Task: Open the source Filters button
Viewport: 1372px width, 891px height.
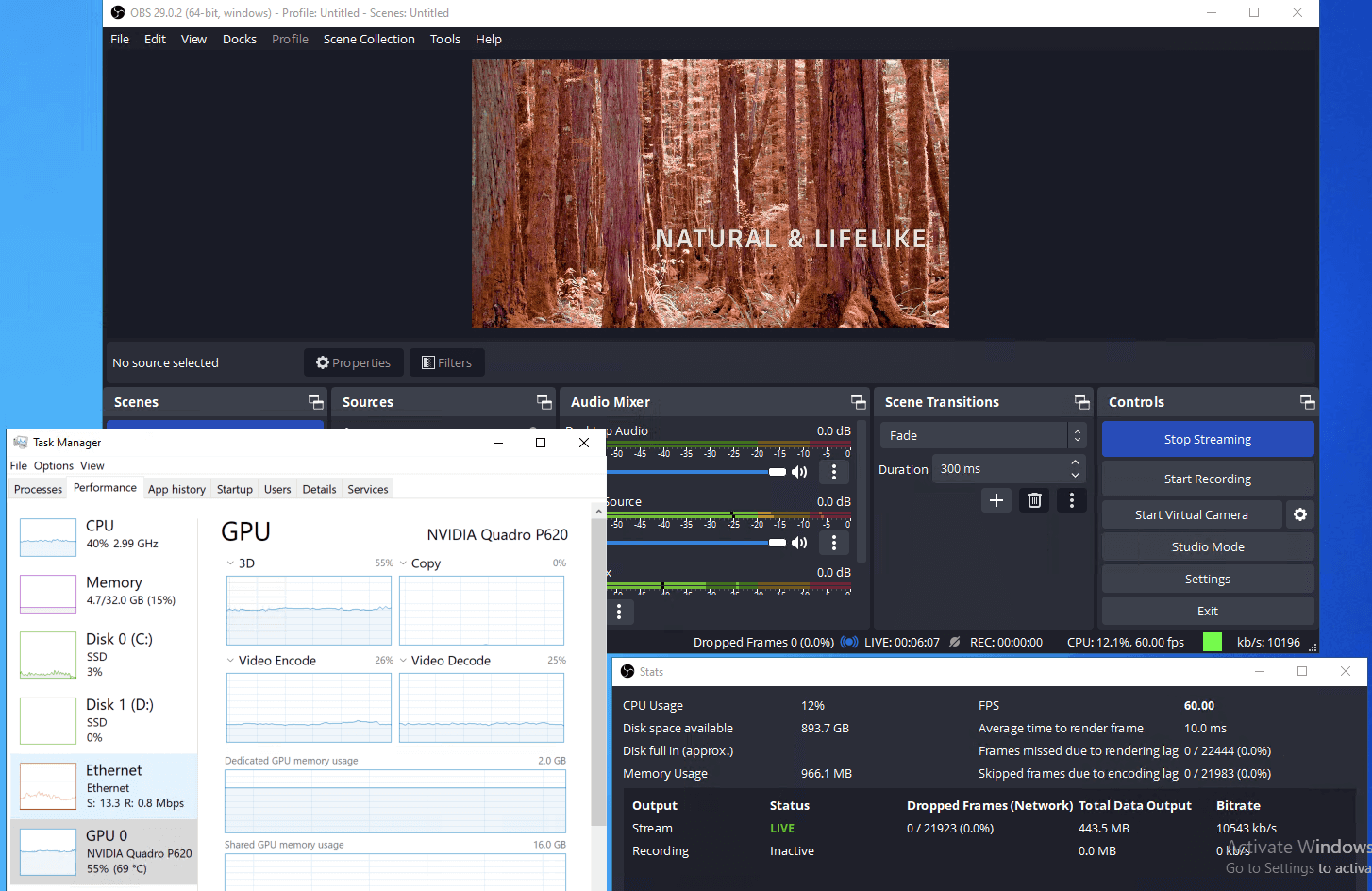Action: 446,362
